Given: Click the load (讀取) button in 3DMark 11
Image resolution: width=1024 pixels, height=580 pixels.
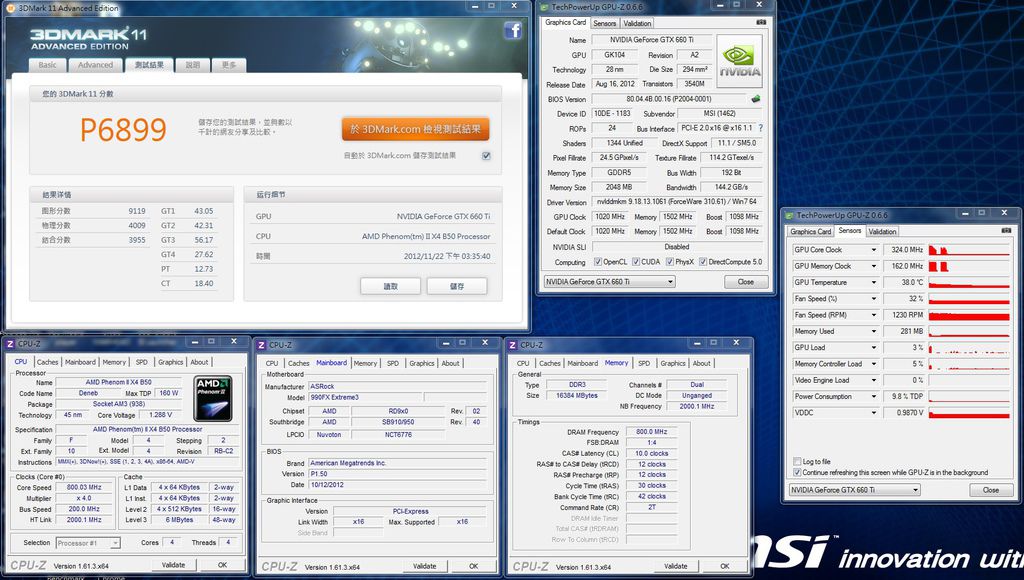Looking at the screenshot, I should [391, 286].
